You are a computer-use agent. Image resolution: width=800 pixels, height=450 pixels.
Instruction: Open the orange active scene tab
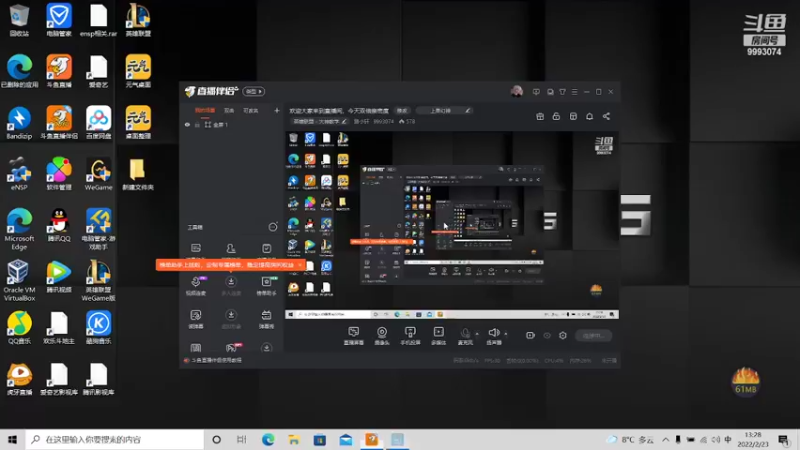(205, 110)
